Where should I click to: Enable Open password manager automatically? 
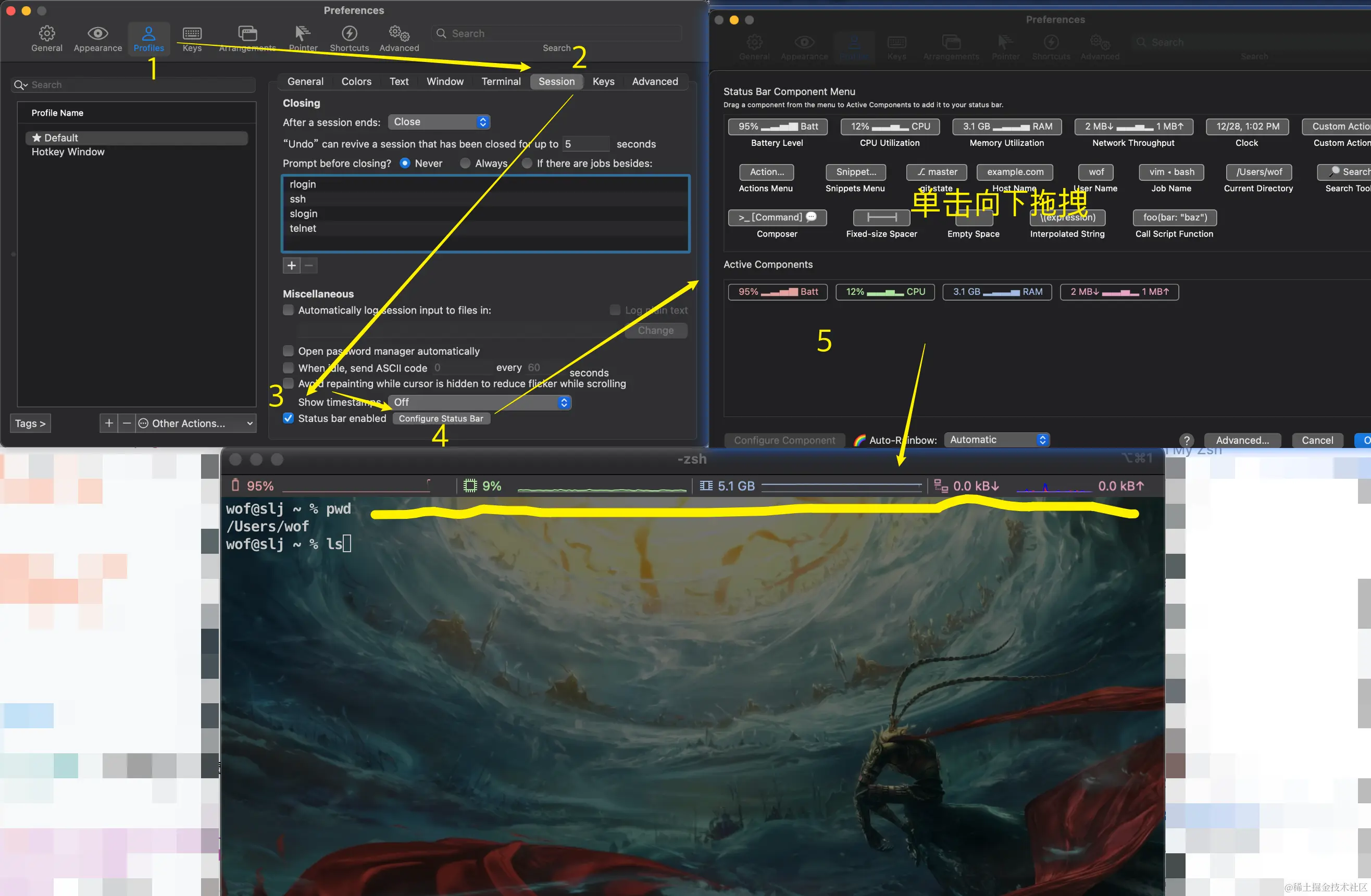289,352
